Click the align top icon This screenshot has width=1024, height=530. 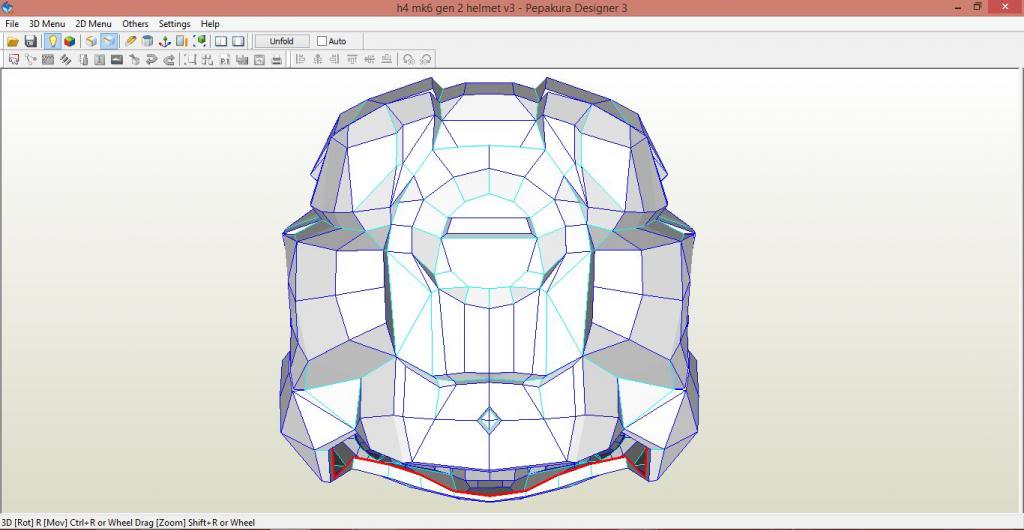353,59
